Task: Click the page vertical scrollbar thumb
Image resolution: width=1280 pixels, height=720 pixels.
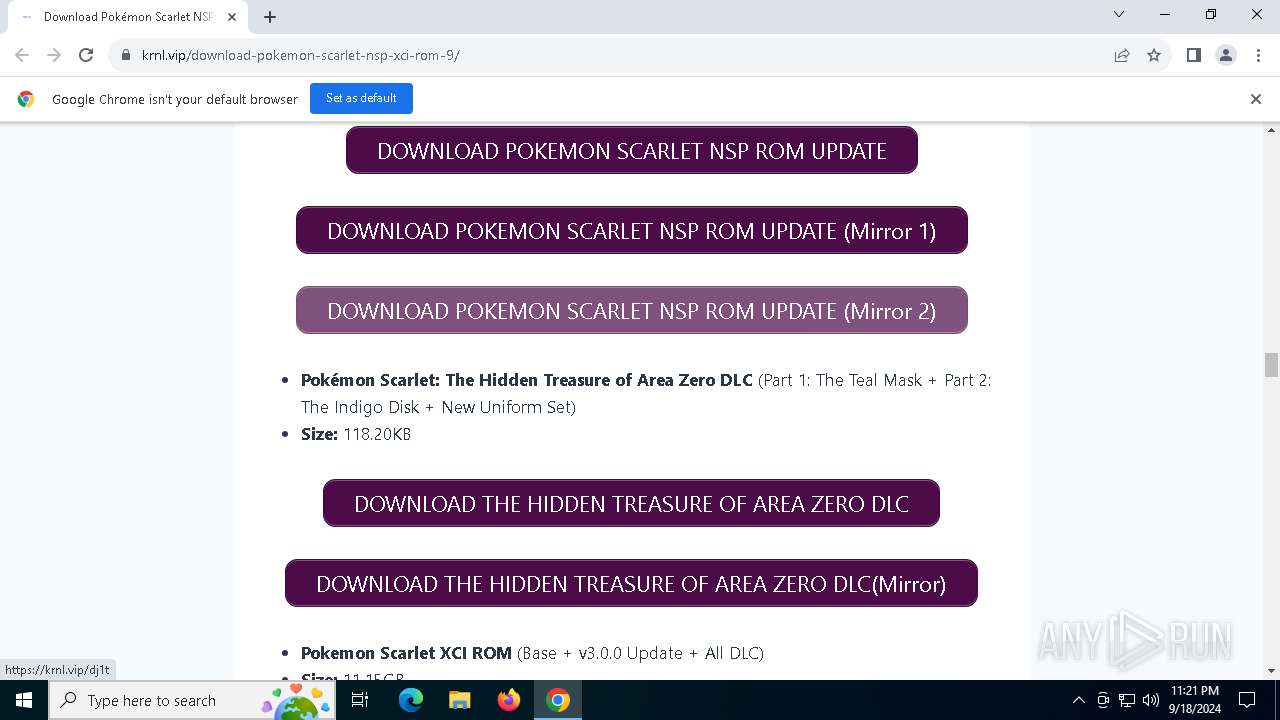Action: pyautogui.click(x=1271, y=365)
